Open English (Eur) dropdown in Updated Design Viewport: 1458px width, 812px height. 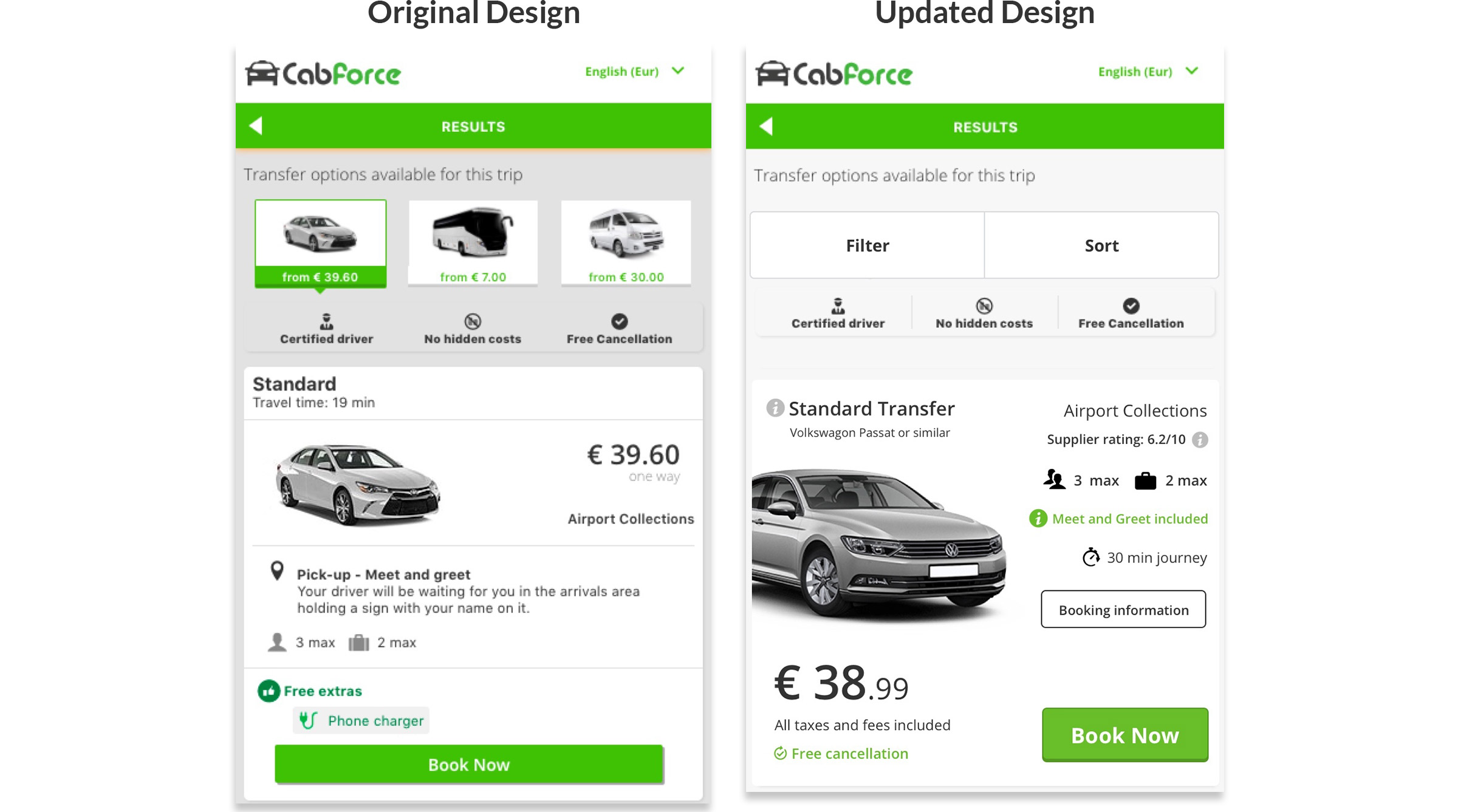1148,72
